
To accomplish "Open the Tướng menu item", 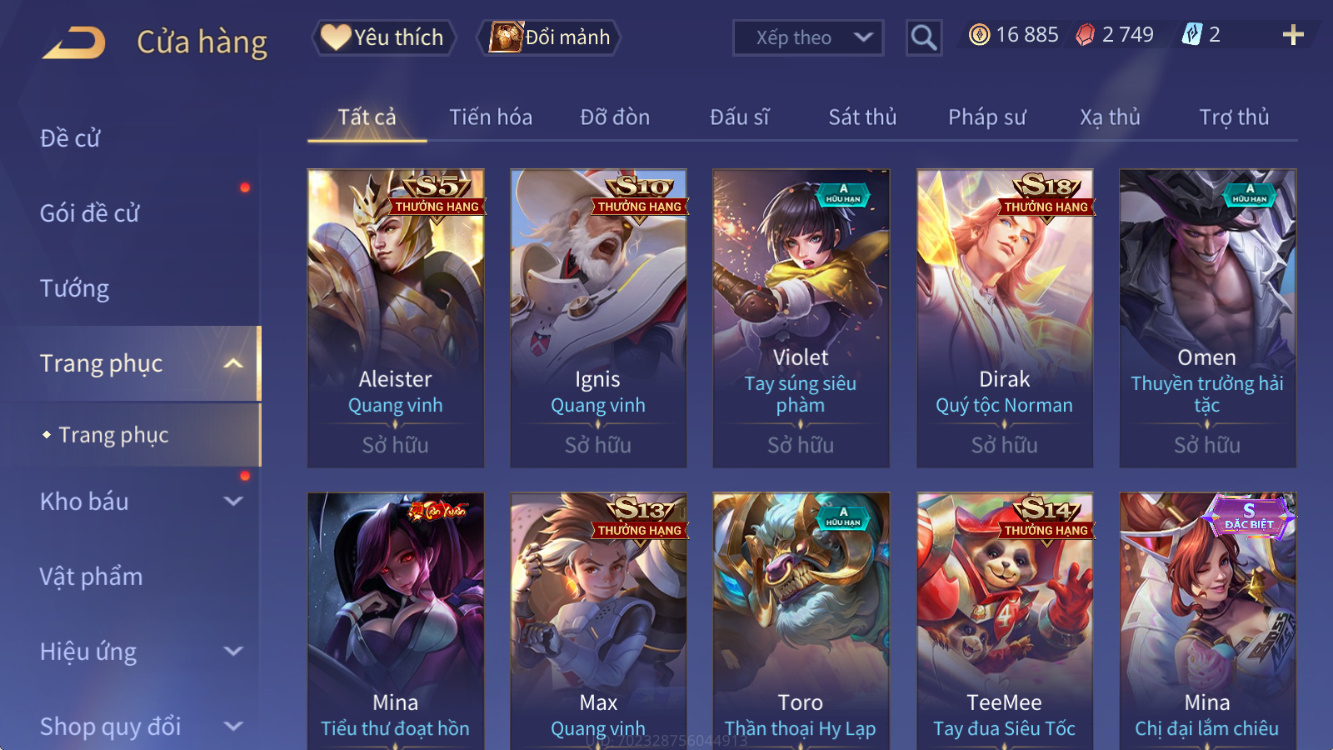I will click(74, 289).
